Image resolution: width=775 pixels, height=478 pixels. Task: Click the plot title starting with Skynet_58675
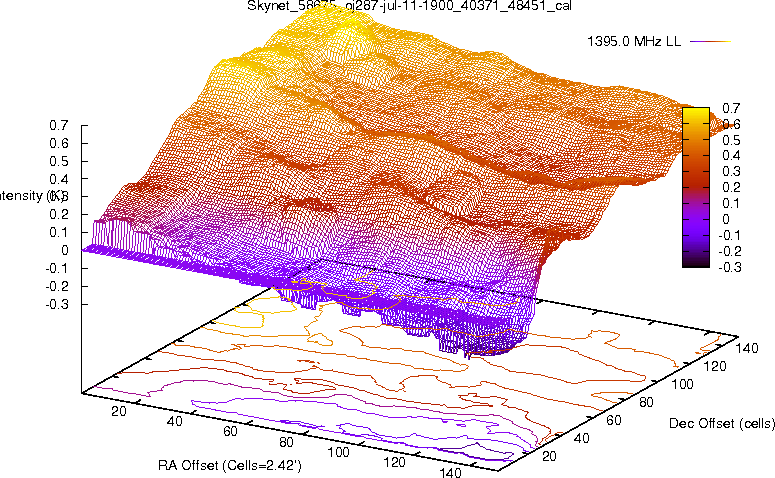[x=409, y=6]
